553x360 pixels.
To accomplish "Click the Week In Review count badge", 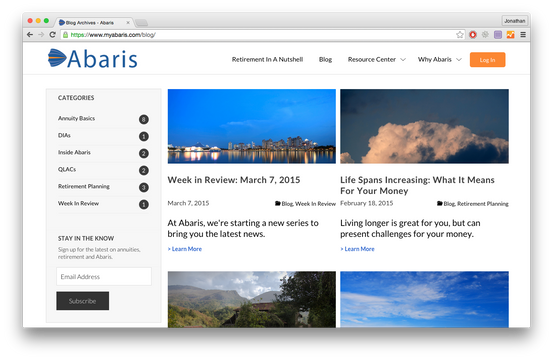I will point(144,204).
